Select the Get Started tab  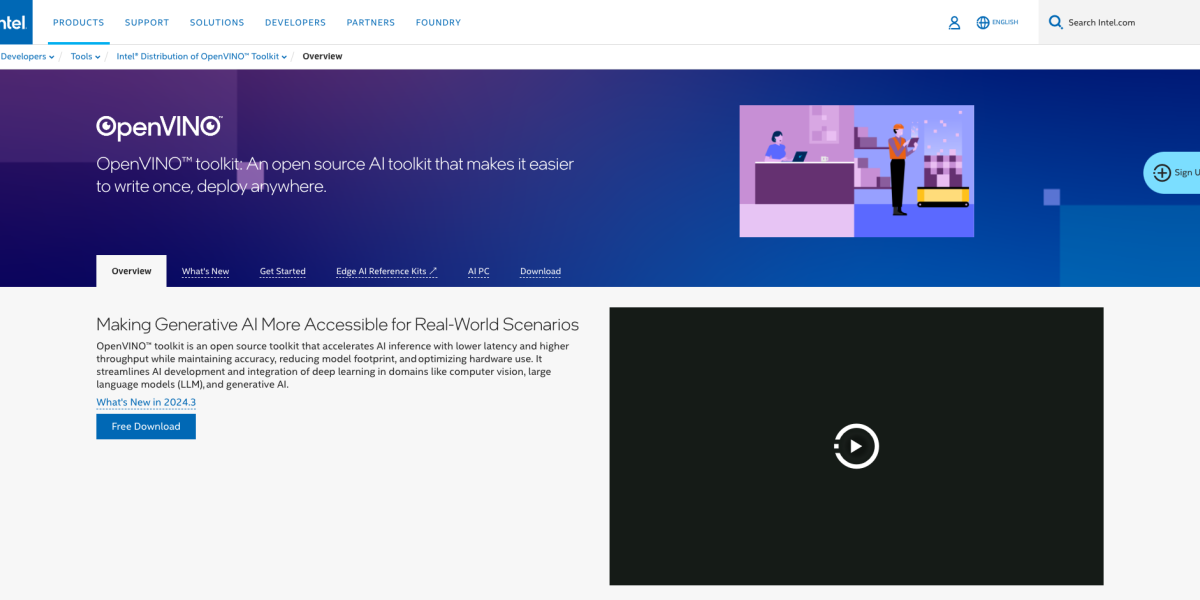(282, 271)
